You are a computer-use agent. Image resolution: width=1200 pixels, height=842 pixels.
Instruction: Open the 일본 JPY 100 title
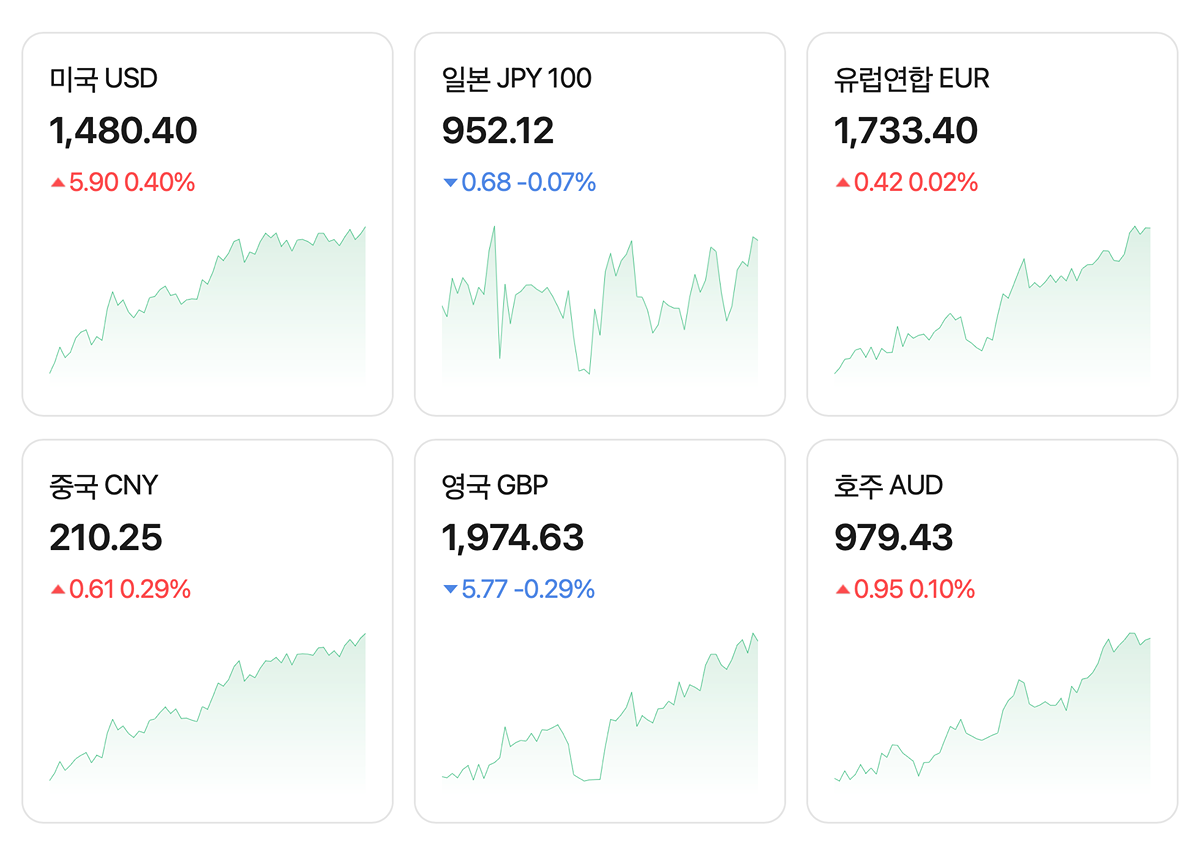click(516, 78)
